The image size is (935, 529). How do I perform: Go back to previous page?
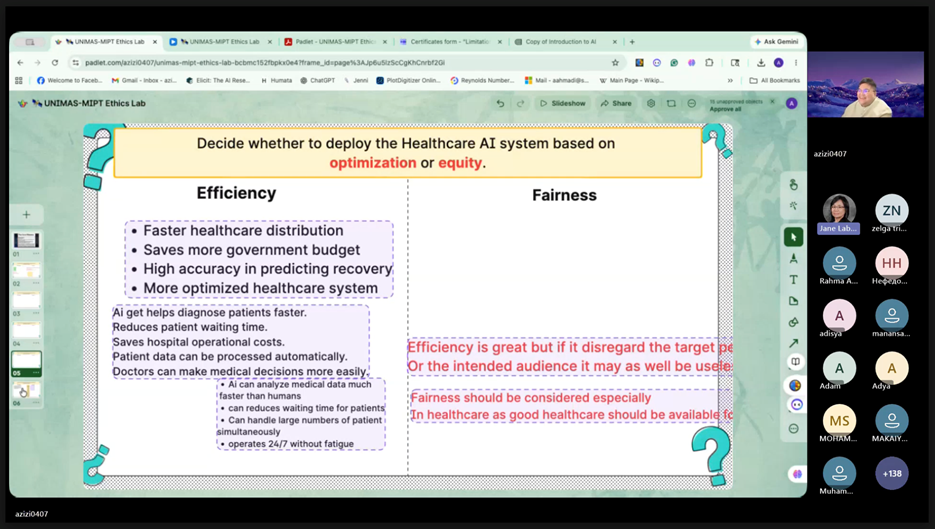[x=20, y=63]
